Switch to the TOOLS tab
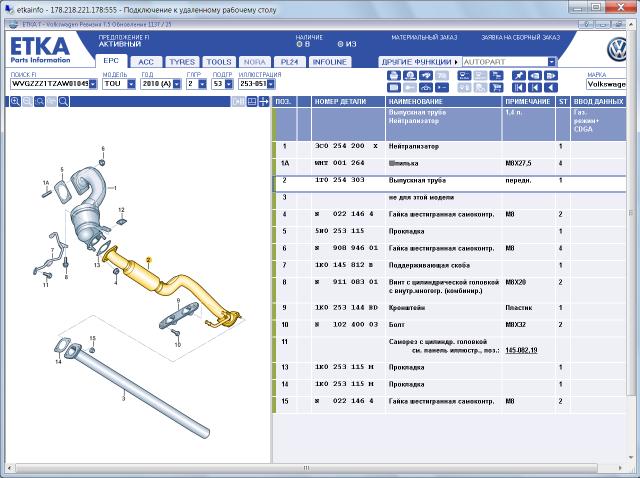 218,62
